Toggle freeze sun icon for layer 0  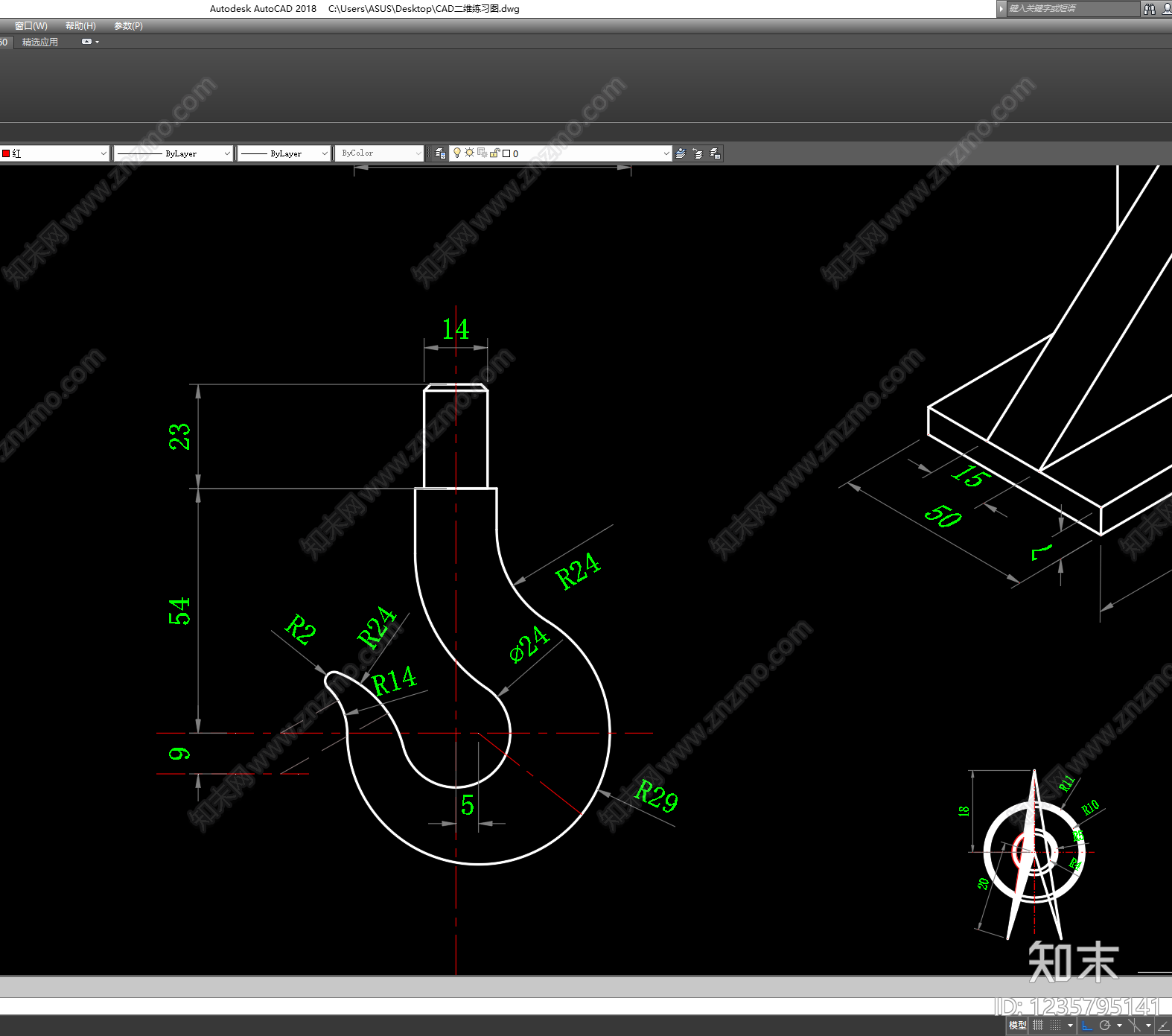[x=469, y=153]
